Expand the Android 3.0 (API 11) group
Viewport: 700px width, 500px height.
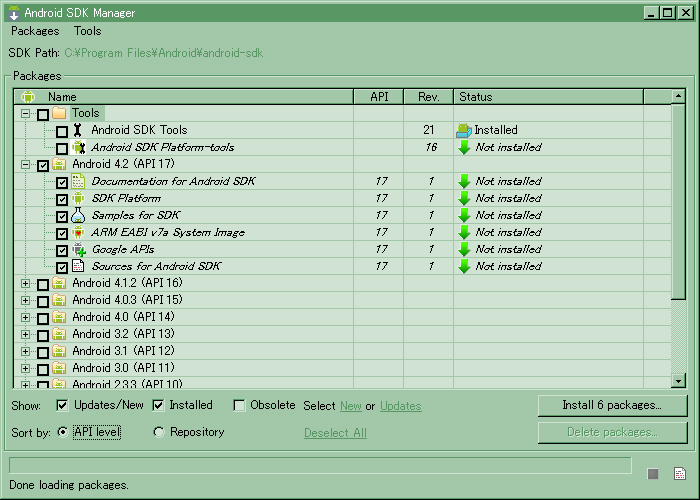click(x=25, y=368)
